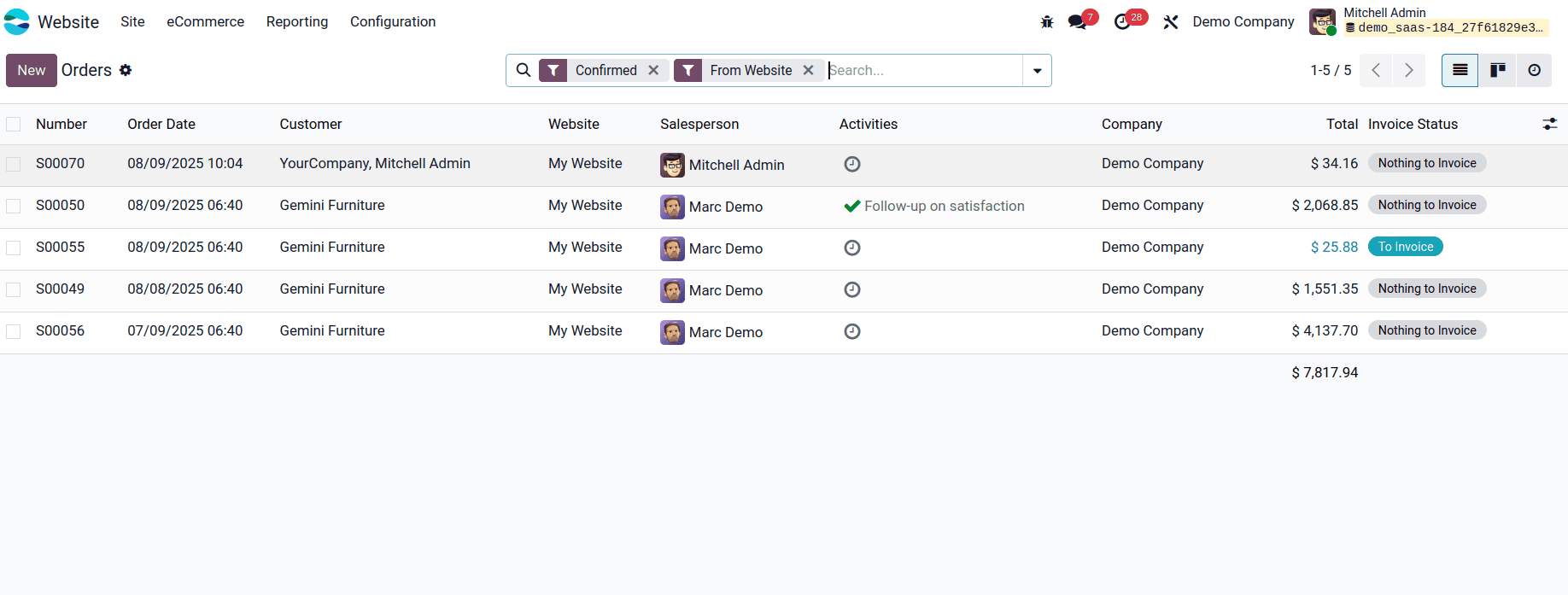Click the Website app title
The height and width of the screenshot is (595, 1568).
coord(68,21)
